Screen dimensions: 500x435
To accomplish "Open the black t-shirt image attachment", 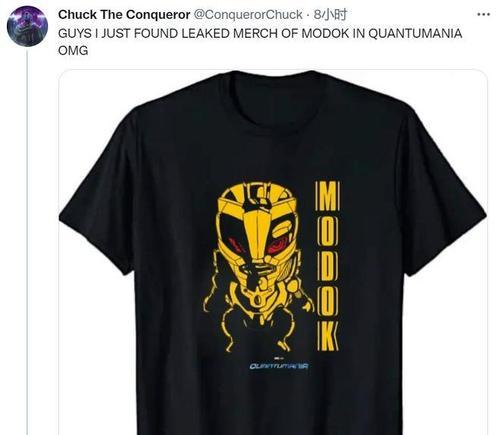I will point(273,252).
